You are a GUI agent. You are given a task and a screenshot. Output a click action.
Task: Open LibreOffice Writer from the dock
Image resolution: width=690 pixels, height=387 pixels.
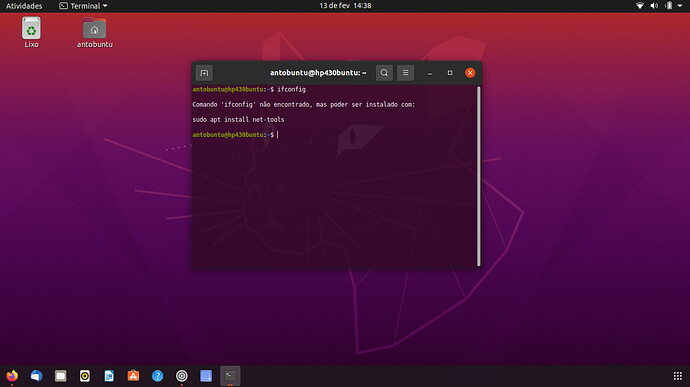point(109,376)
